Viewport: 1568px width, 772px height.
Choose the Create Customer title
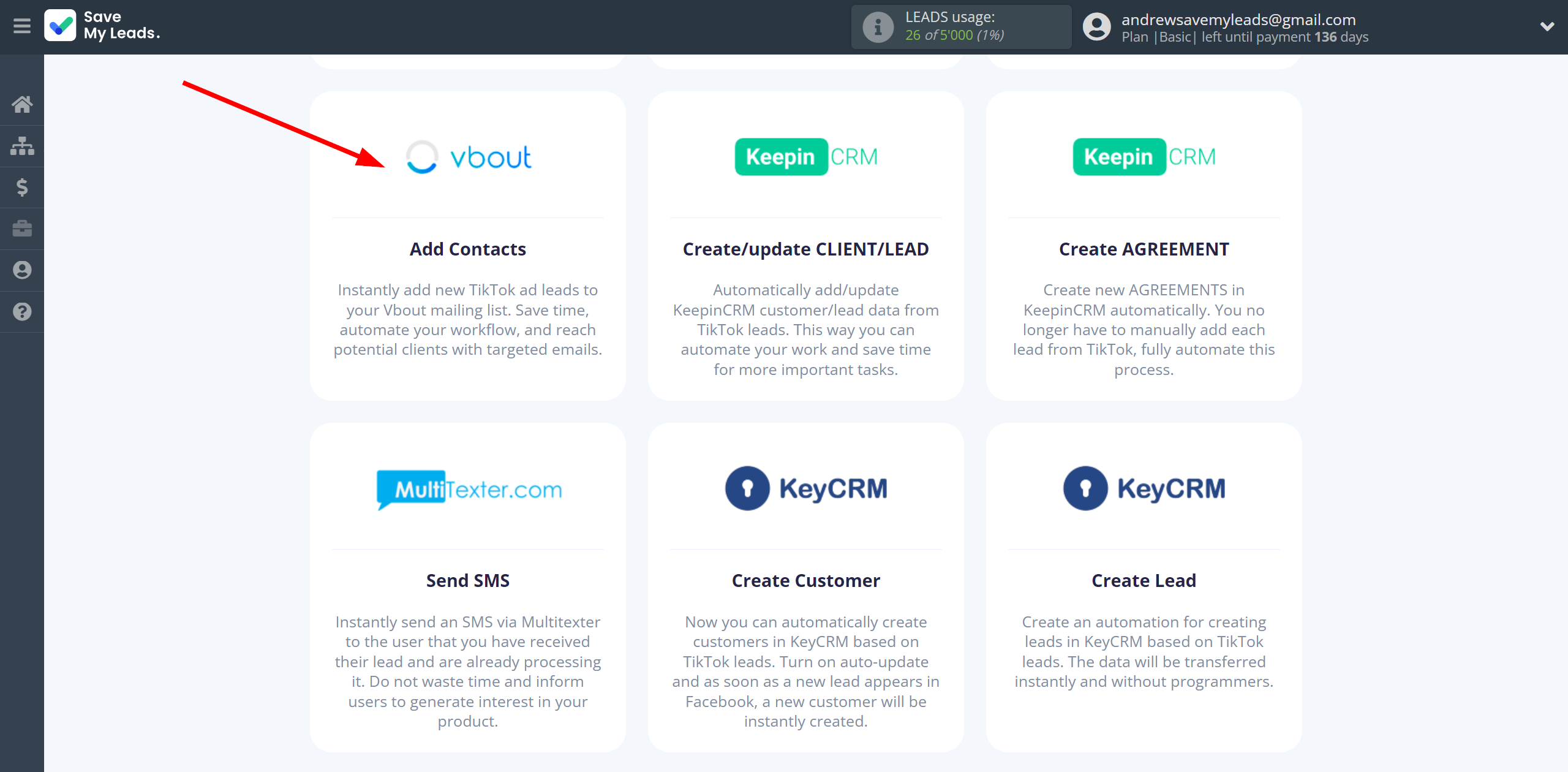pos(806,581)
